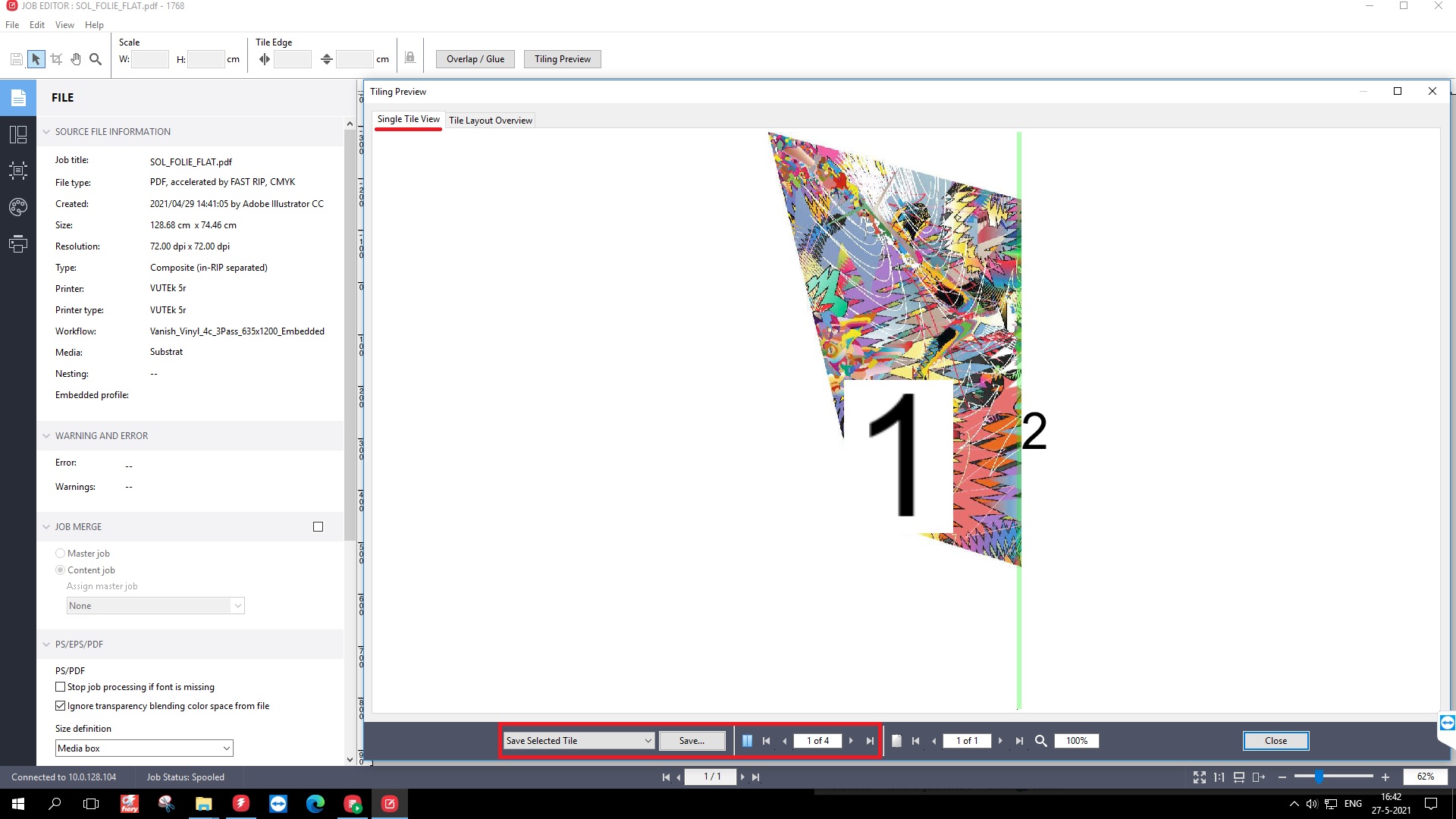Collapse Source File Information section

(x=46, y=132)
